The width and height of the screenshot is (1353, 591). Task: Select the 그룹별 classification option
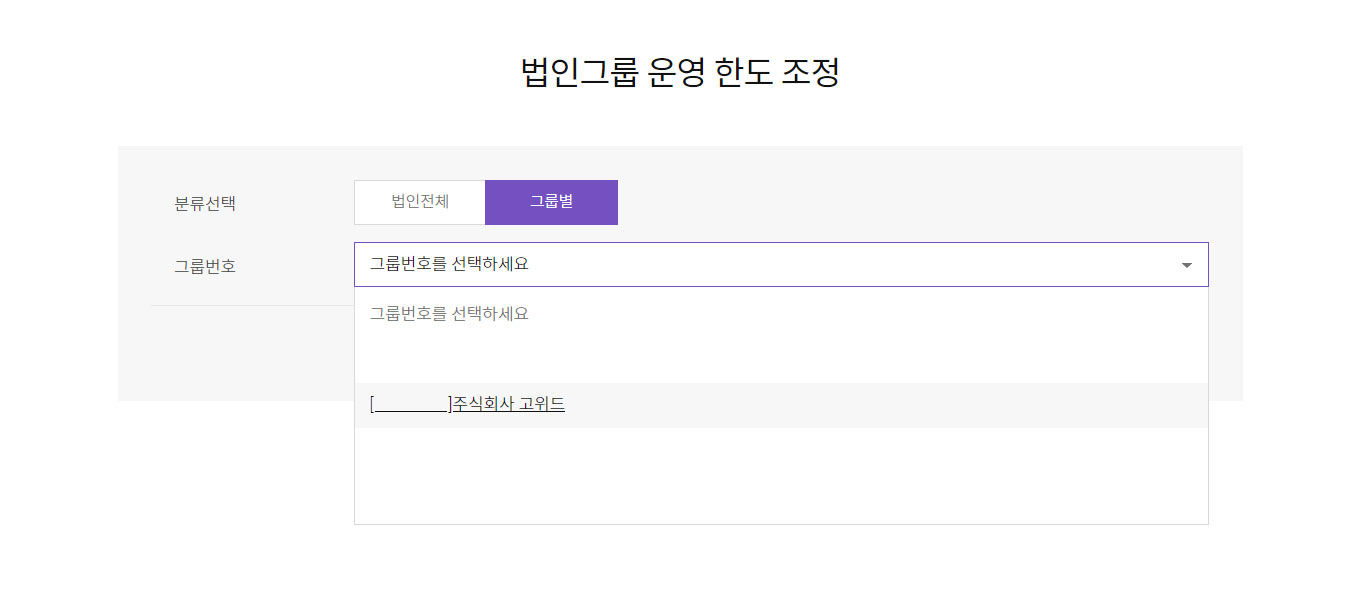click(551, 202)
